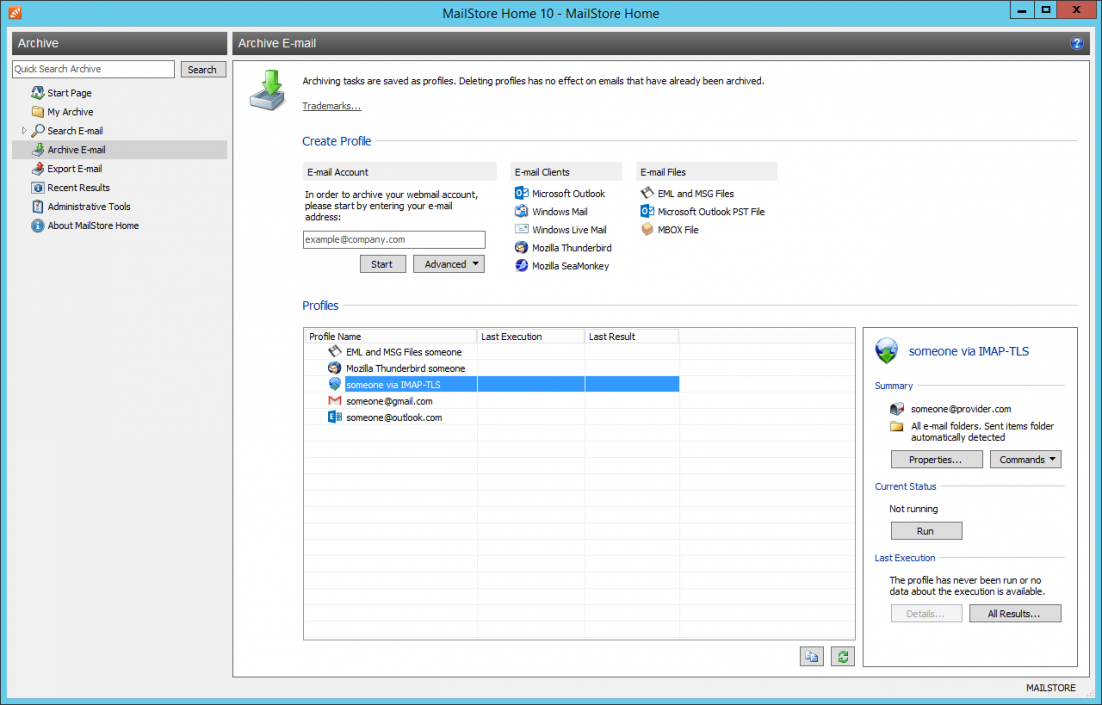The image size is (1102, 705).
Task: Open help via the question mark icon
Action: pos(1077,43)
